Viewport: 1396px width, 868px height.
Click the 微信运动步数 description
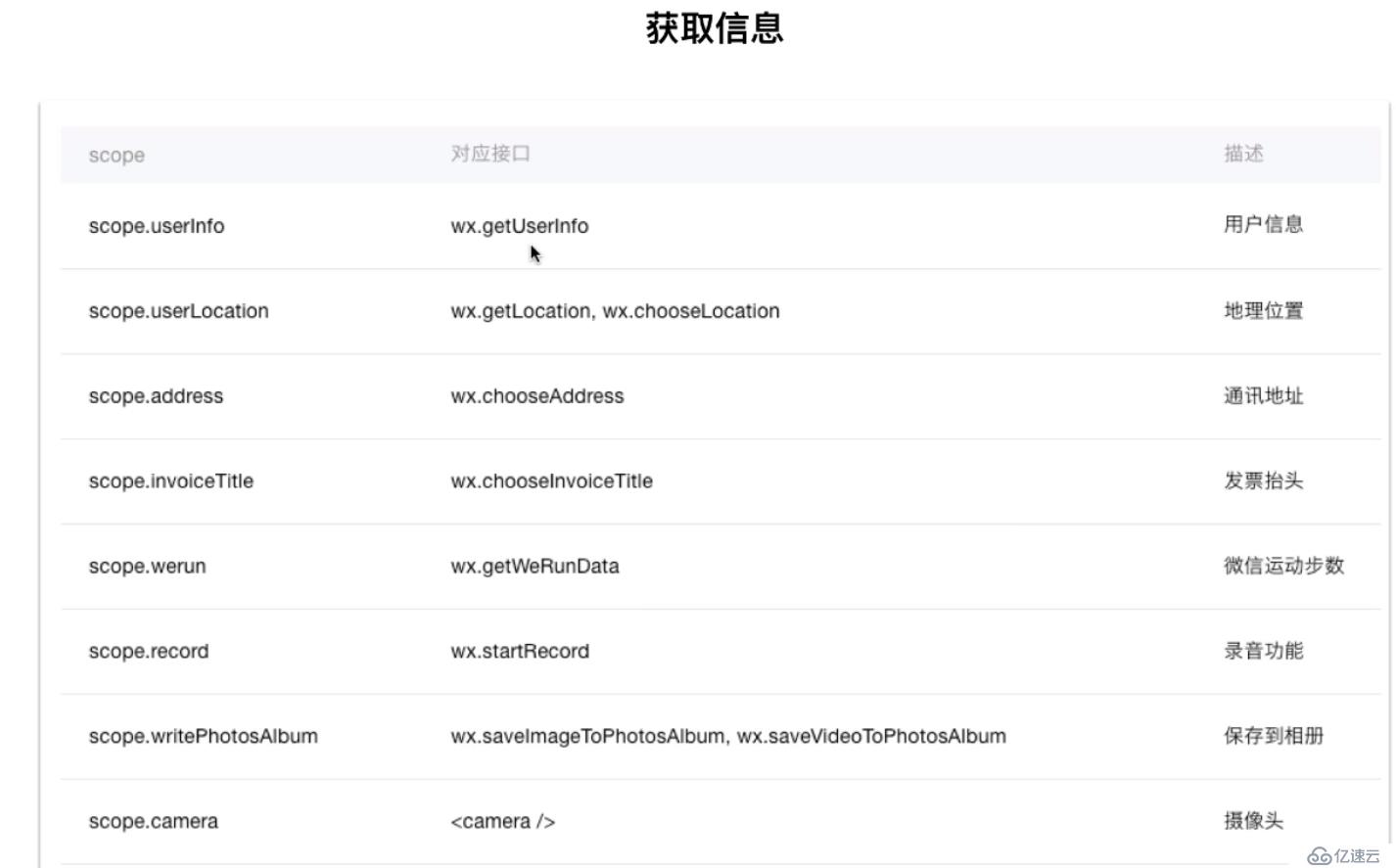1284,566
